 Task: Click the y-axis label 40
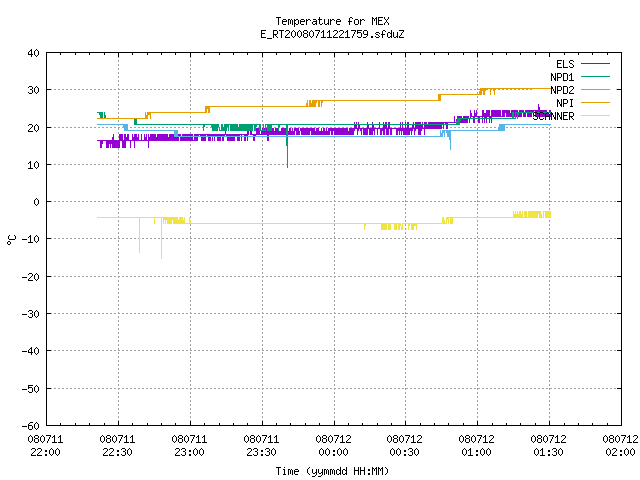pyautogui.click(x=33, y=53)
